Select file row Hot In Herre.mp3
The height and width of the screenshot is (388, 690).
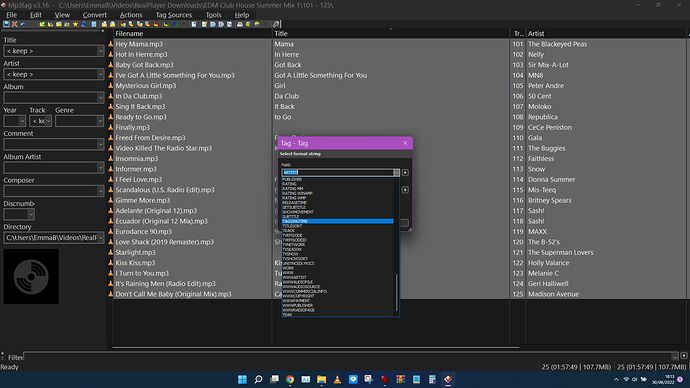tap(193, 55)
